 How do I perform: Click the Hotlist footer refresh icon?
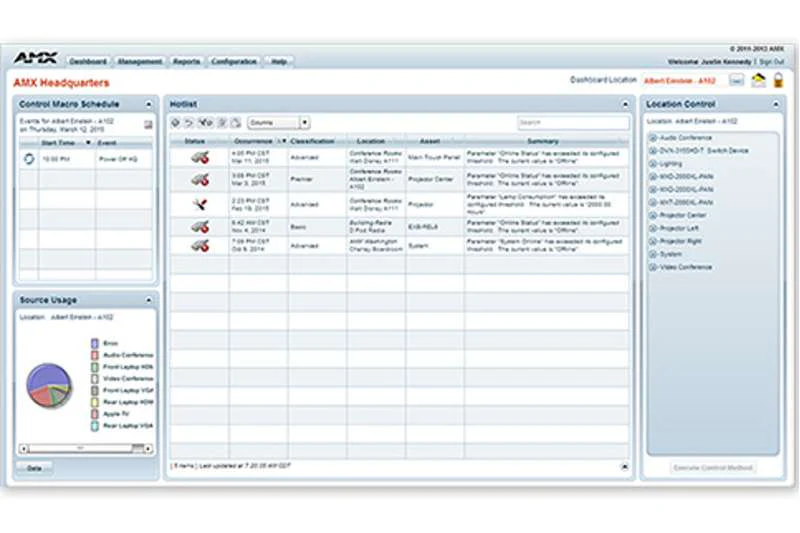tap(624, 466)
